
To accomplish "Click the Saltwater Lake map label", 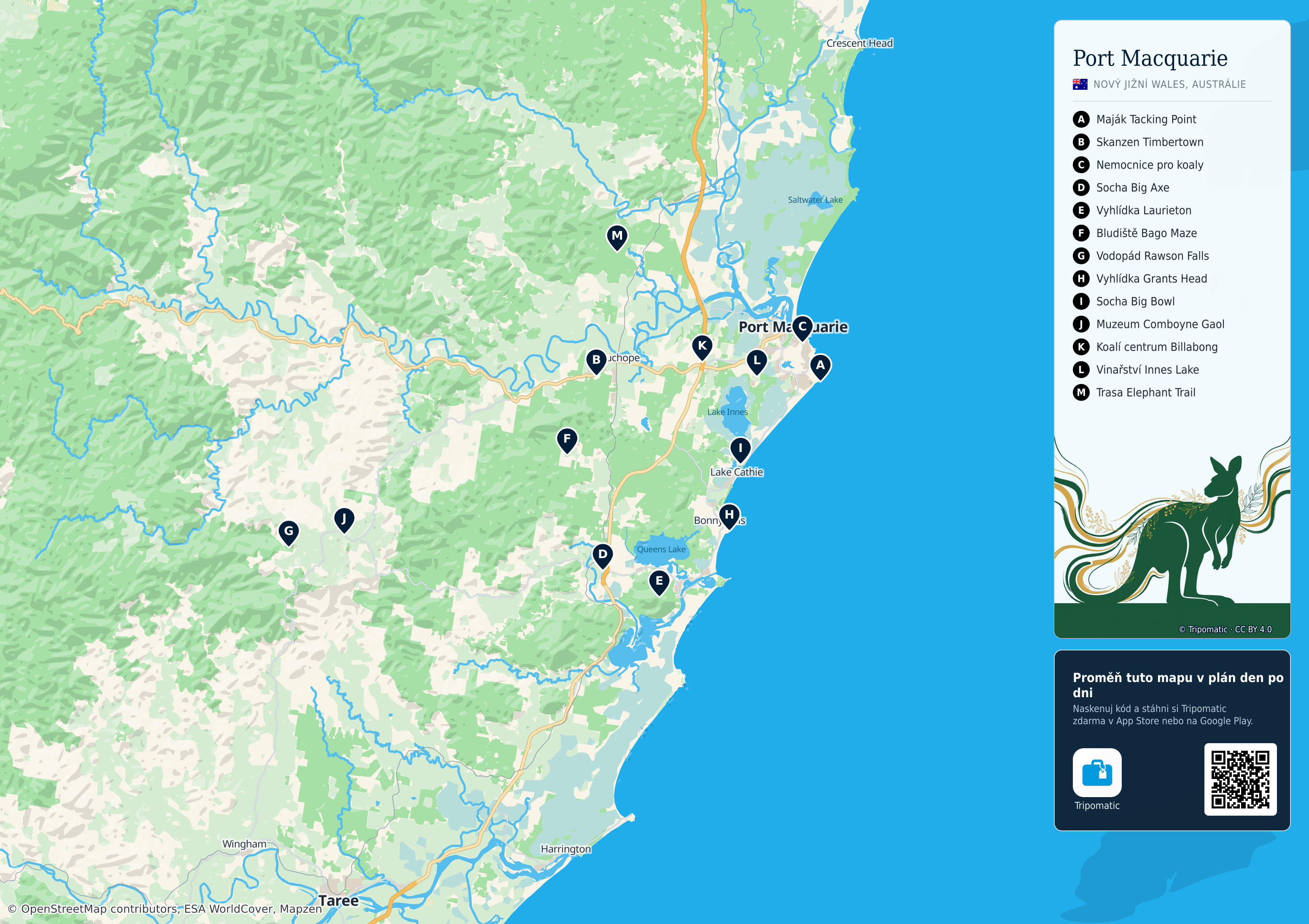I will [815, 200].
